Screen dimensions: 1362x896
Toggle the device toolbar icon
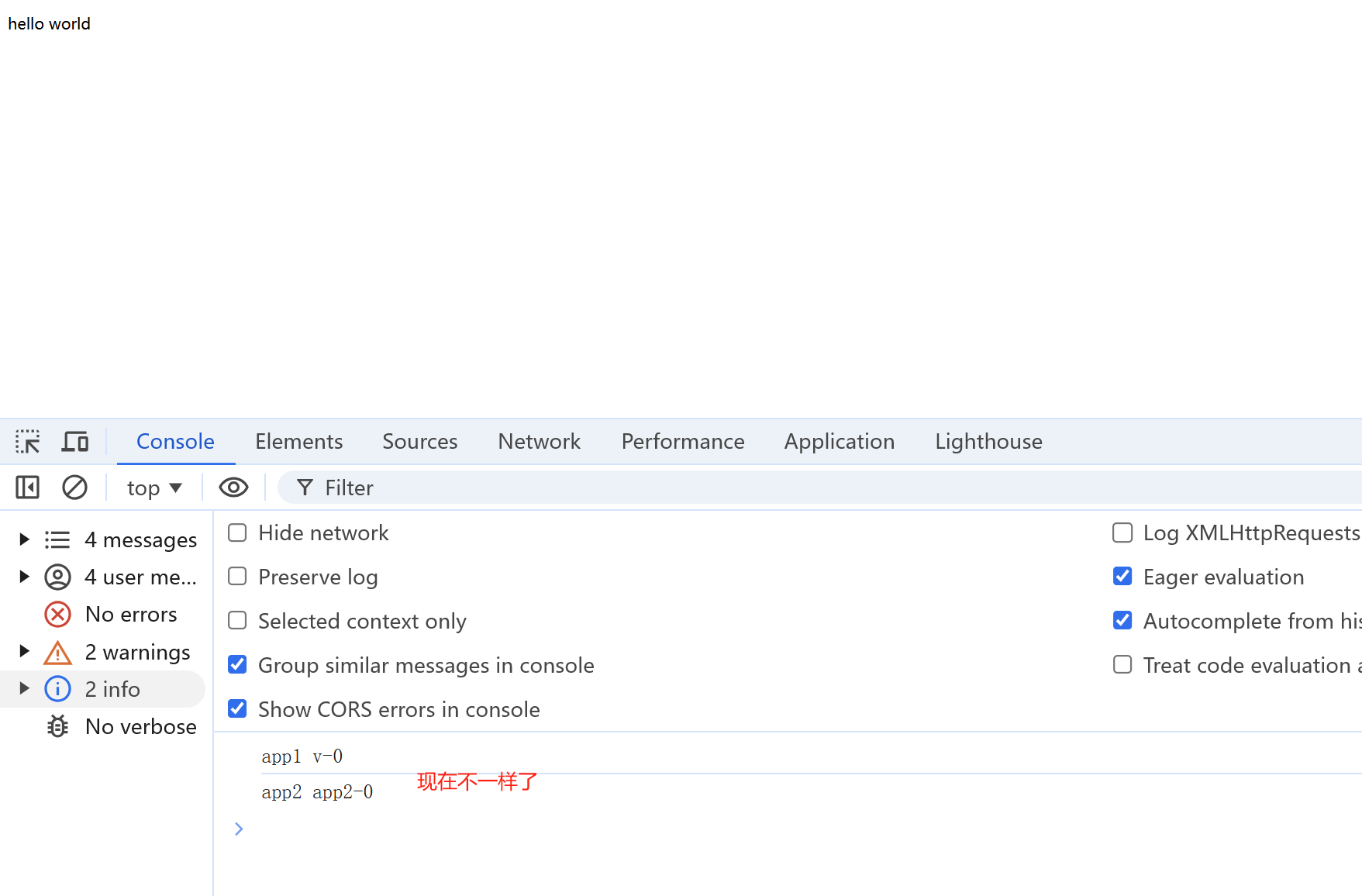[75, 442]
